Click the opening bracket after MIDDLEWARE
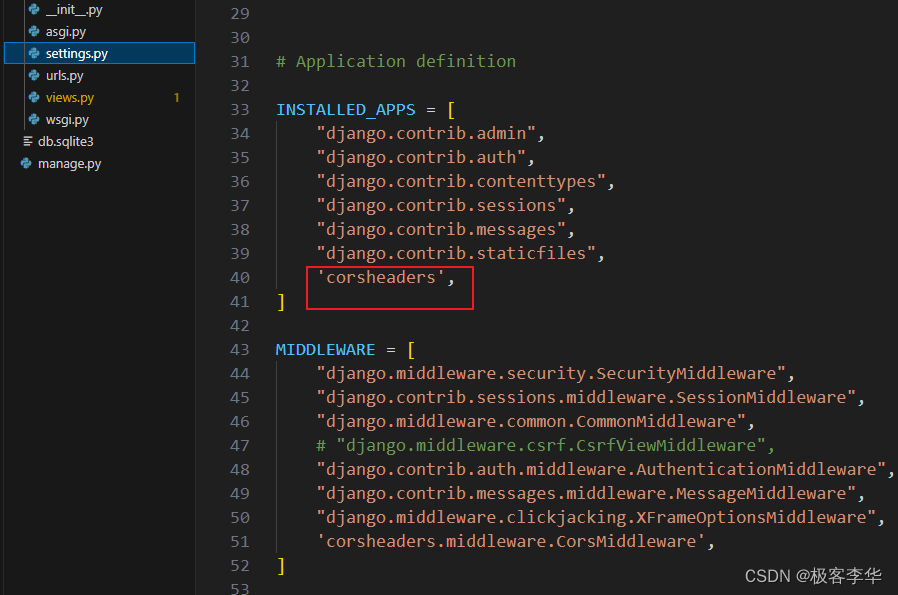Image resolution: width=898 pixels, height=595 pixels. pos(411,349)
